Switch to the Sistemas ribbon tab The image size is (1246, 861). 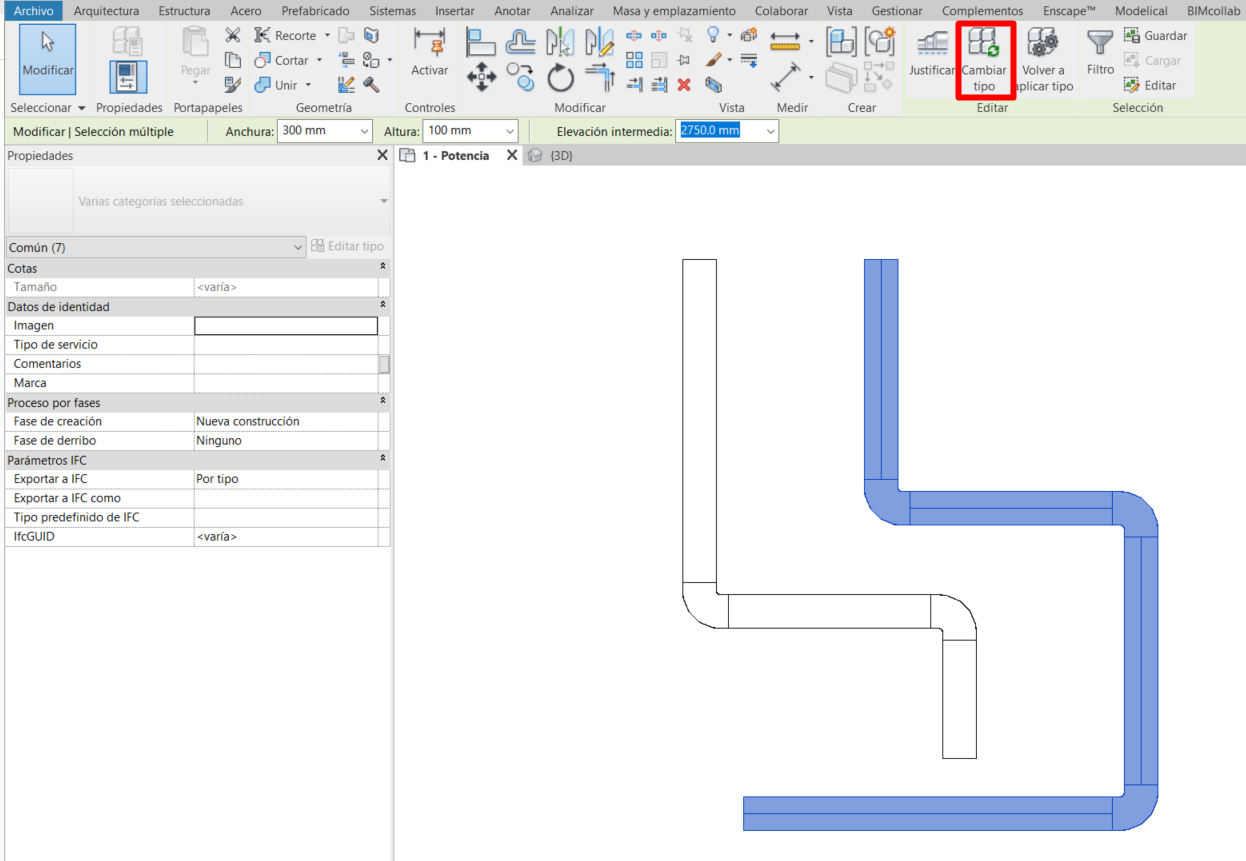click(x=392, y=11)
